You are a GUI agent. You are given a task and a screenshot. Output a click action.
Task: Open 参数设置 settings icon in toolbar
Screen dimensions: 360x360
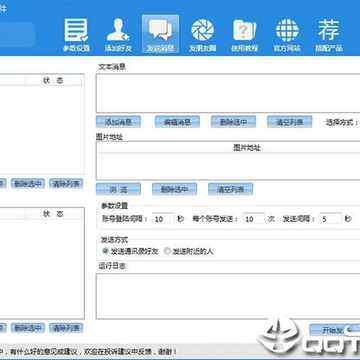(x=76, y=34)
